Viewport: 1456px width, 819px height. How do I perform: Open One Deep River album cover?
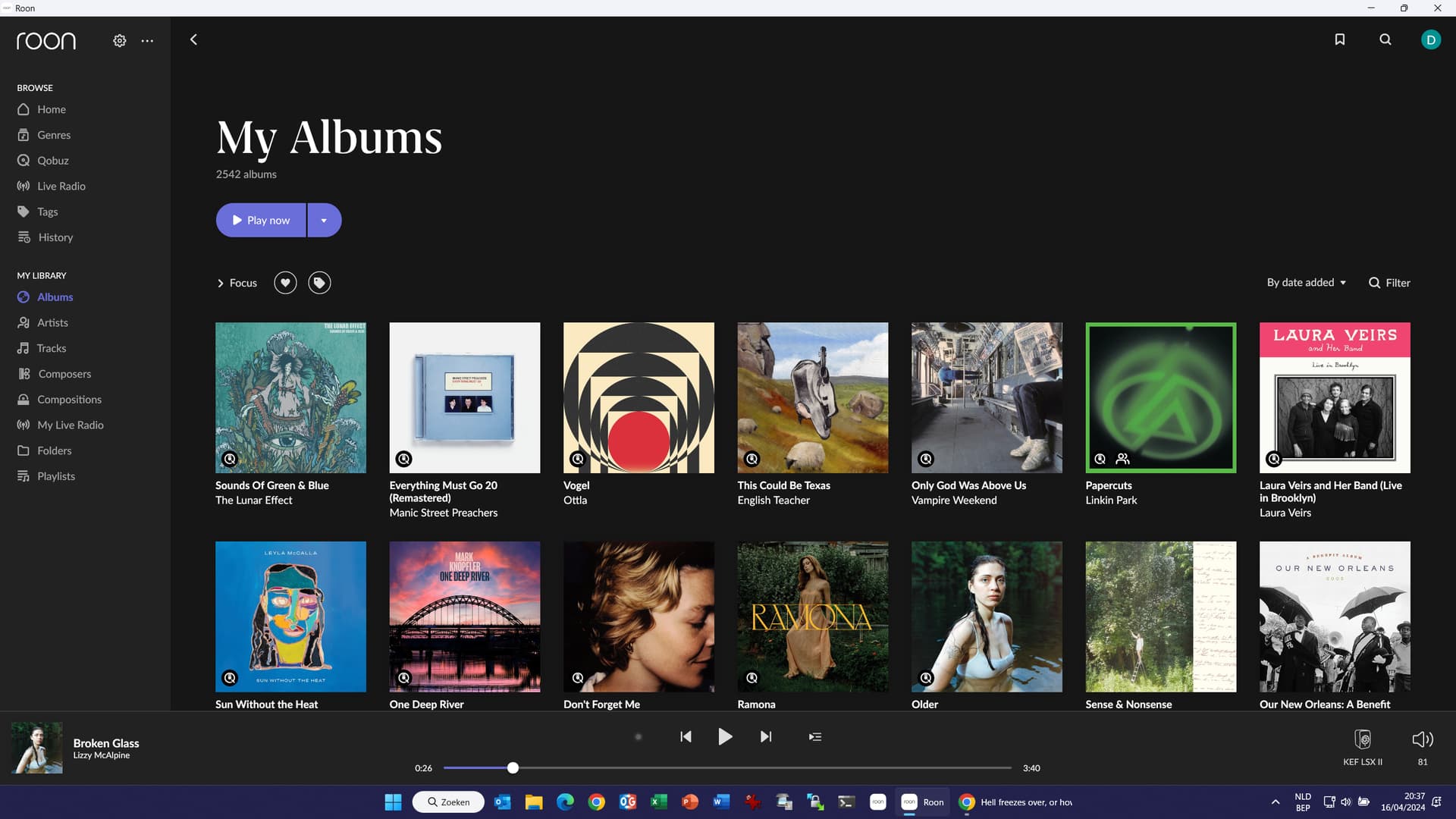coord(465,617)
